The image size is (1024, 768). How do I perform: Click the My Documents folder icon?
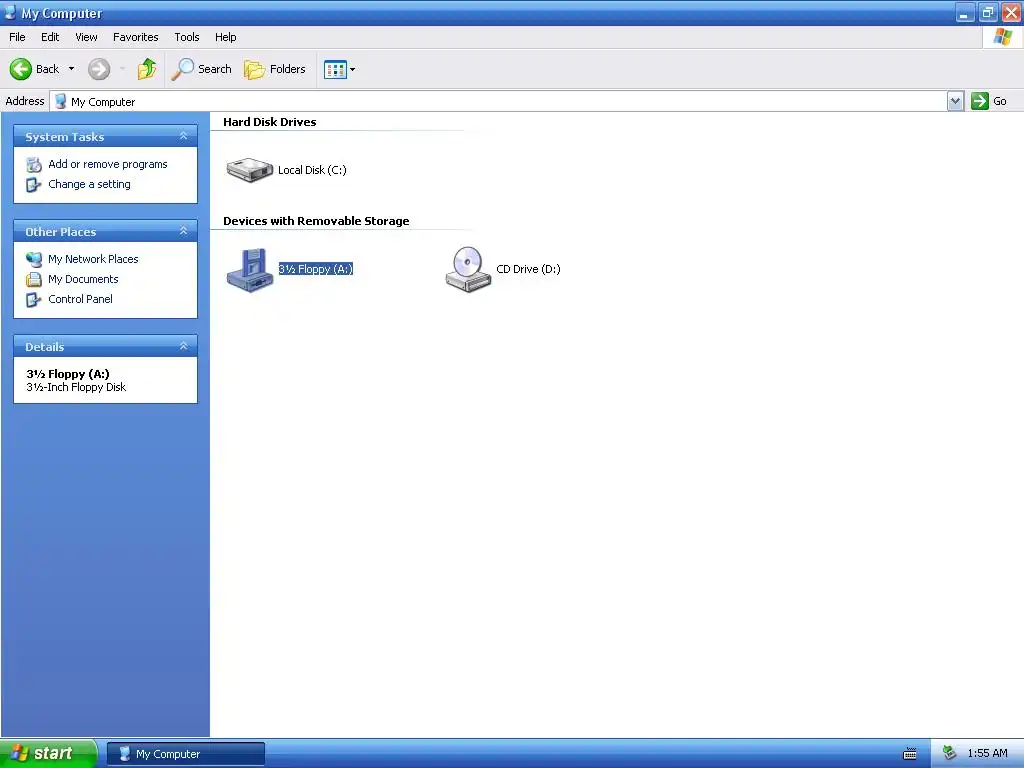pyautogui.click(x=33, y=280)
